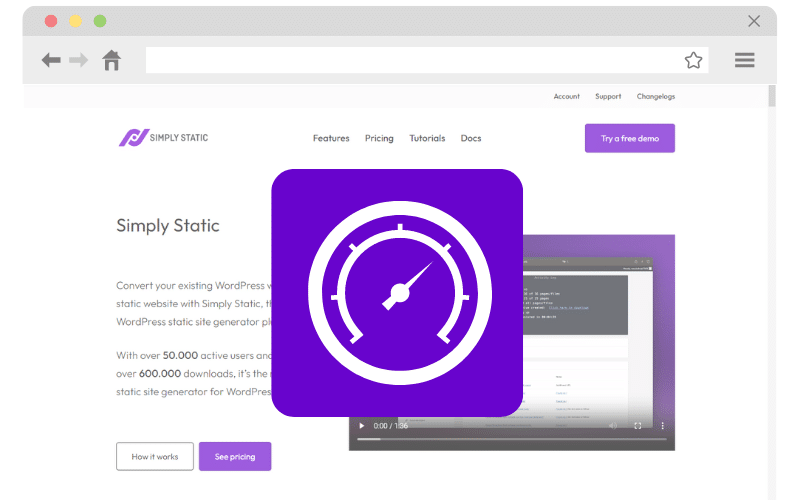
Task: Open the Pricing menu item
Action: coord(379,138)
